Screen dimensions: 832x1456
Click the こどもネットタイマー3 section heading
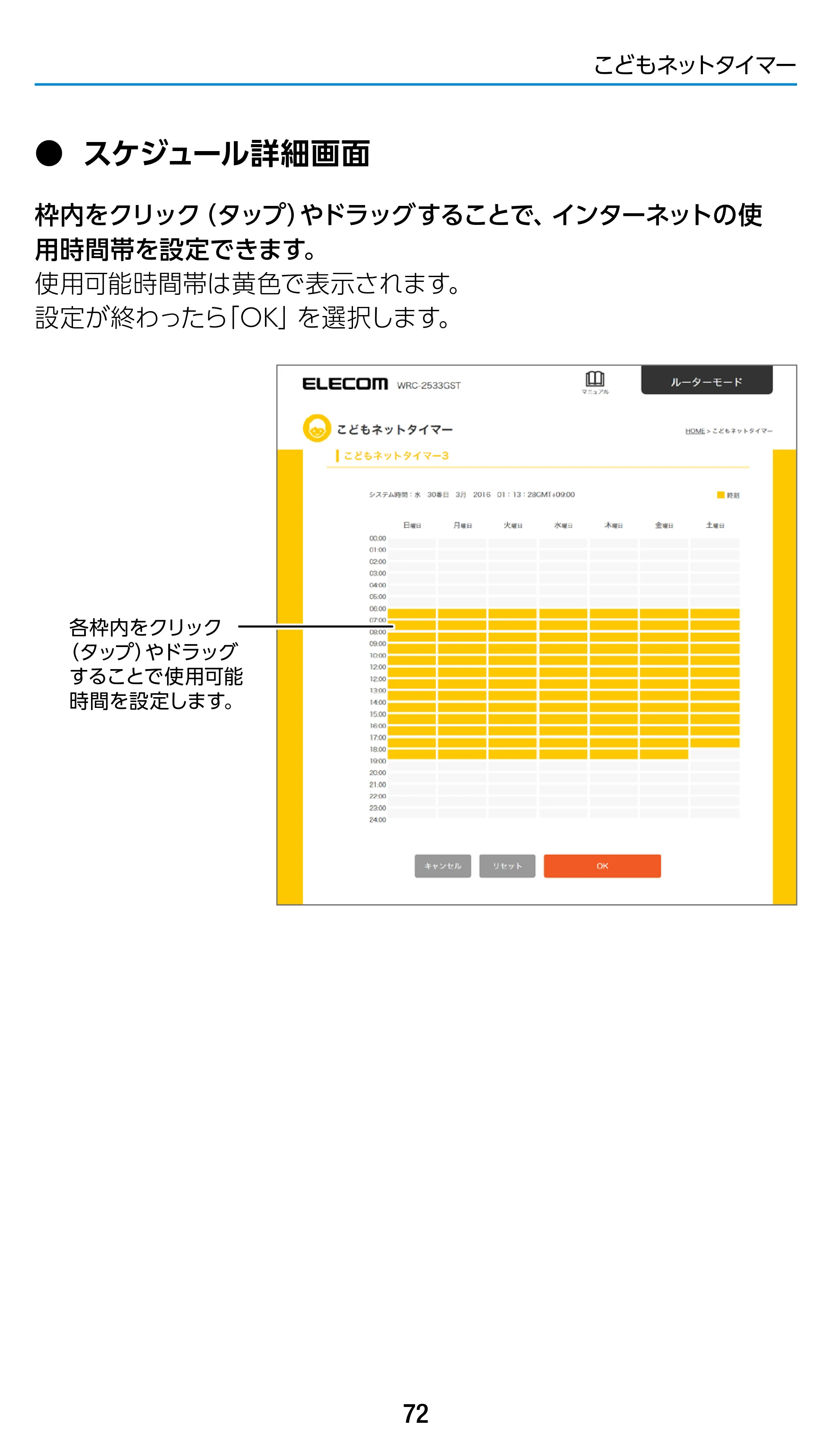tap(396, 455)
